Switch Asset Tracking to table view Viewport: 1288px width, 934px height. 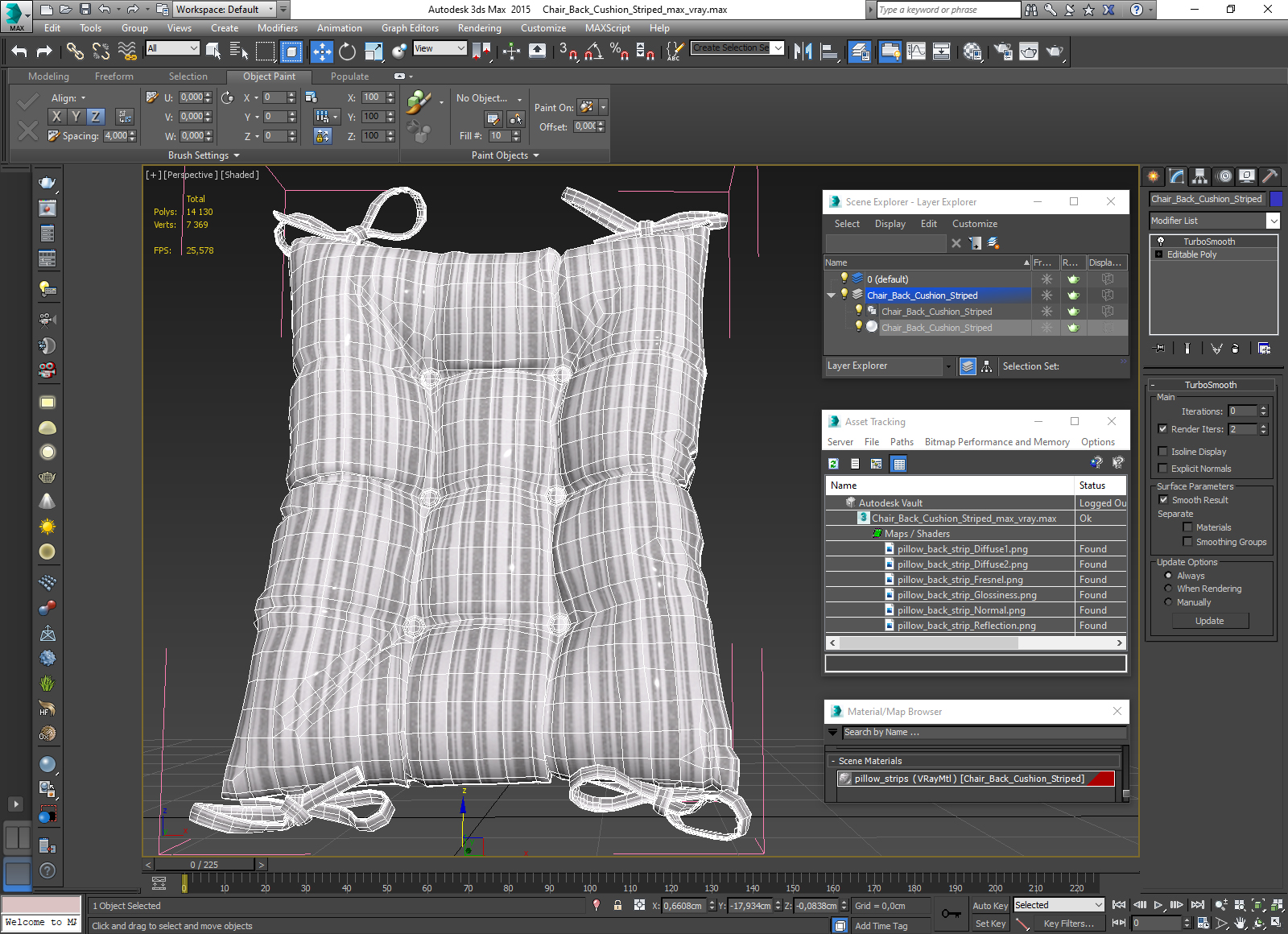click(x=899, y=464)
